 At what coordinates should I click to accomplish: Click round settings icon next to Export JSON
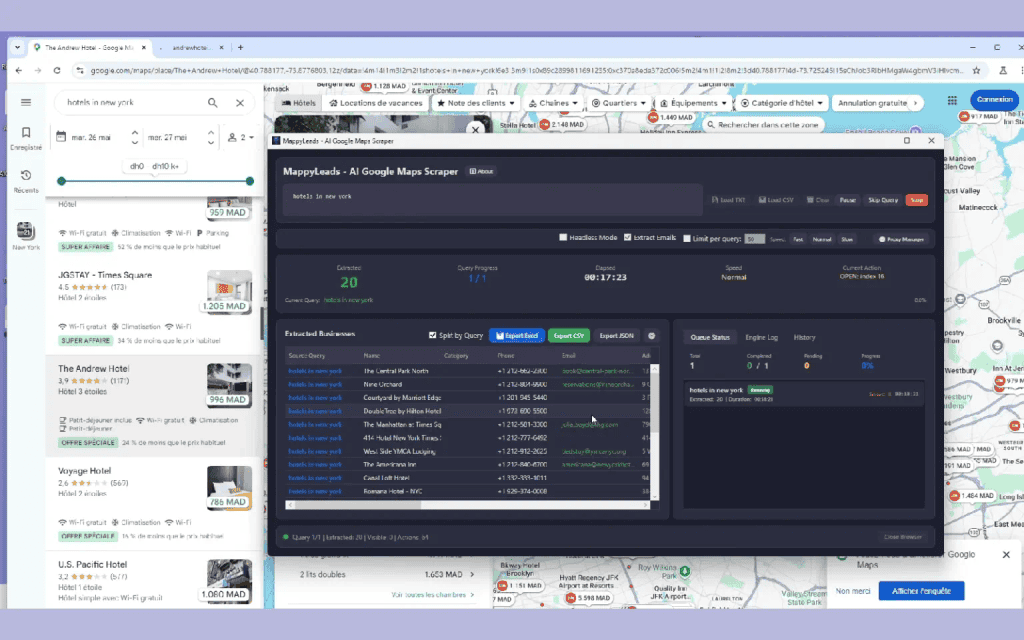click(x=651, y=336)
